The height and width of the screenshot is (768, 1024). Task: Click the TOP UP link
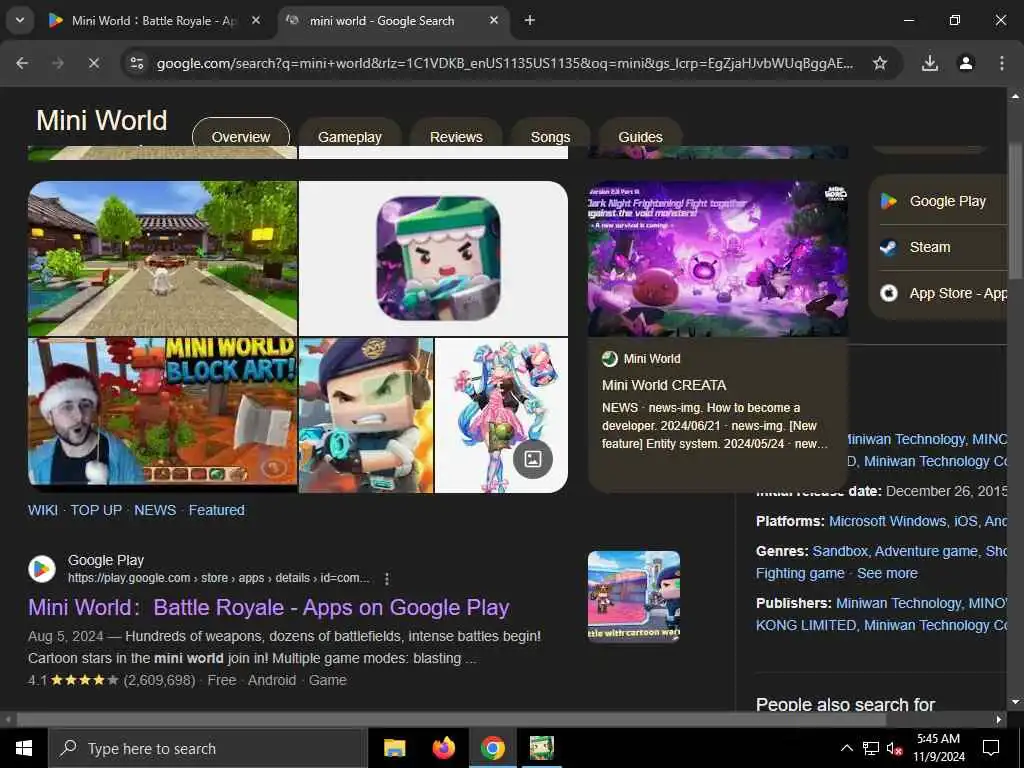96,510
